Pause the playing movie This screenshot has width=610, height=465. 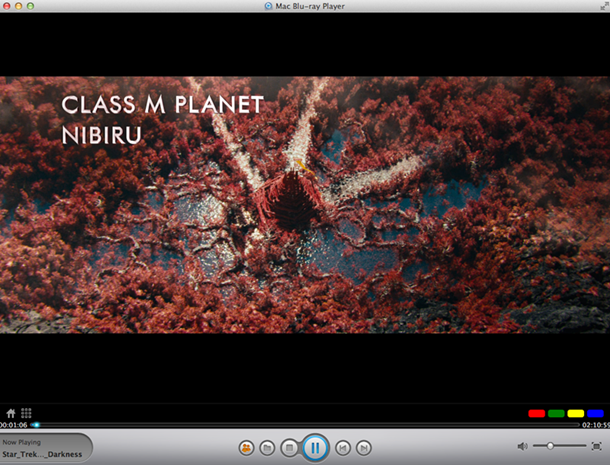click(314, 447)
